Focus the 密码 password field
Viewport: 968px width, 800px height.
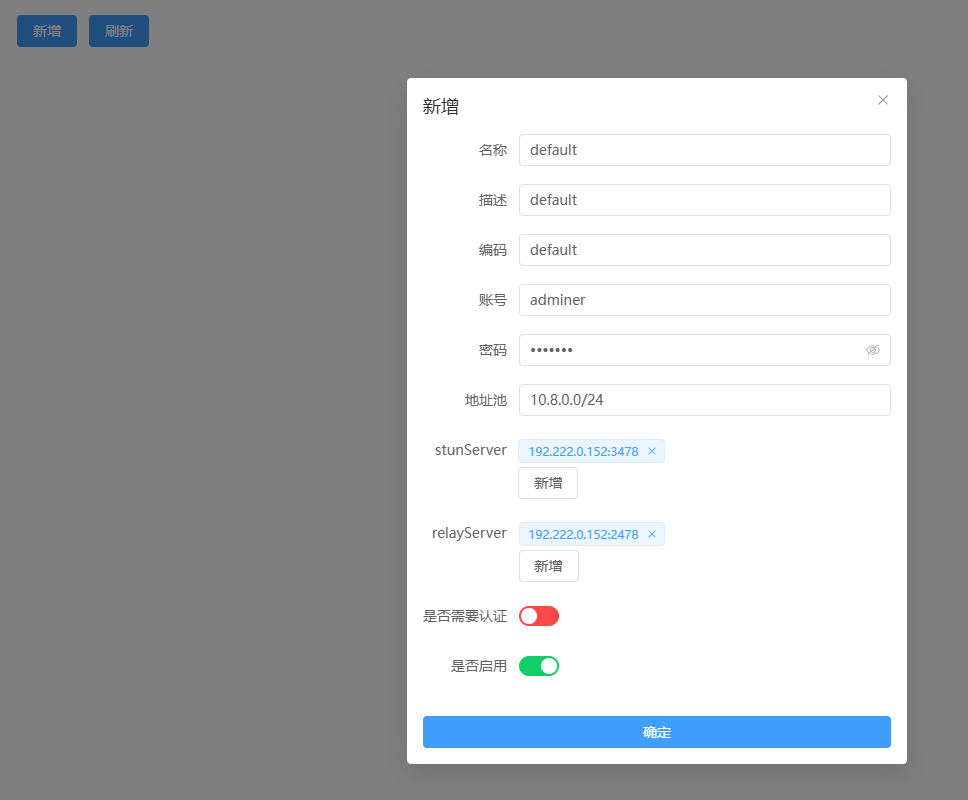[x=690, y=350]
